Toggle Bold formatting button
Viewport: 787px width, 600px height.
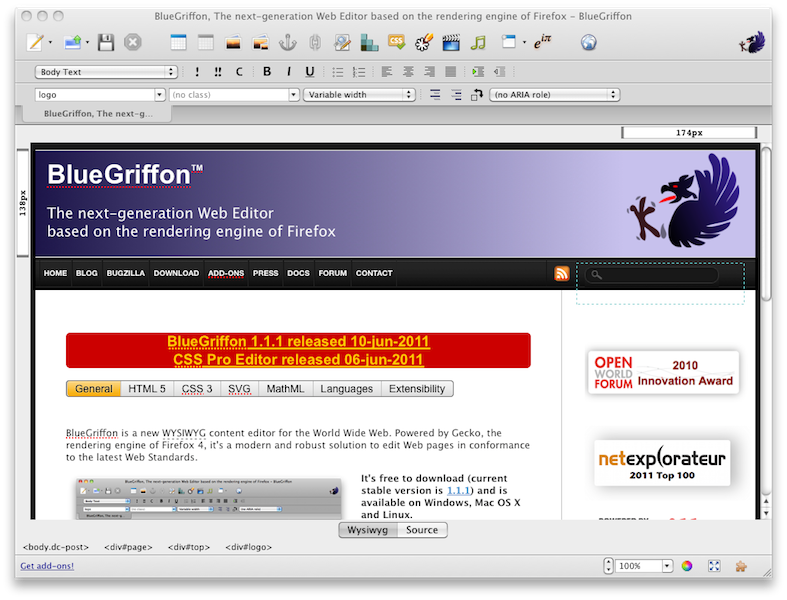tap(267, 72)
